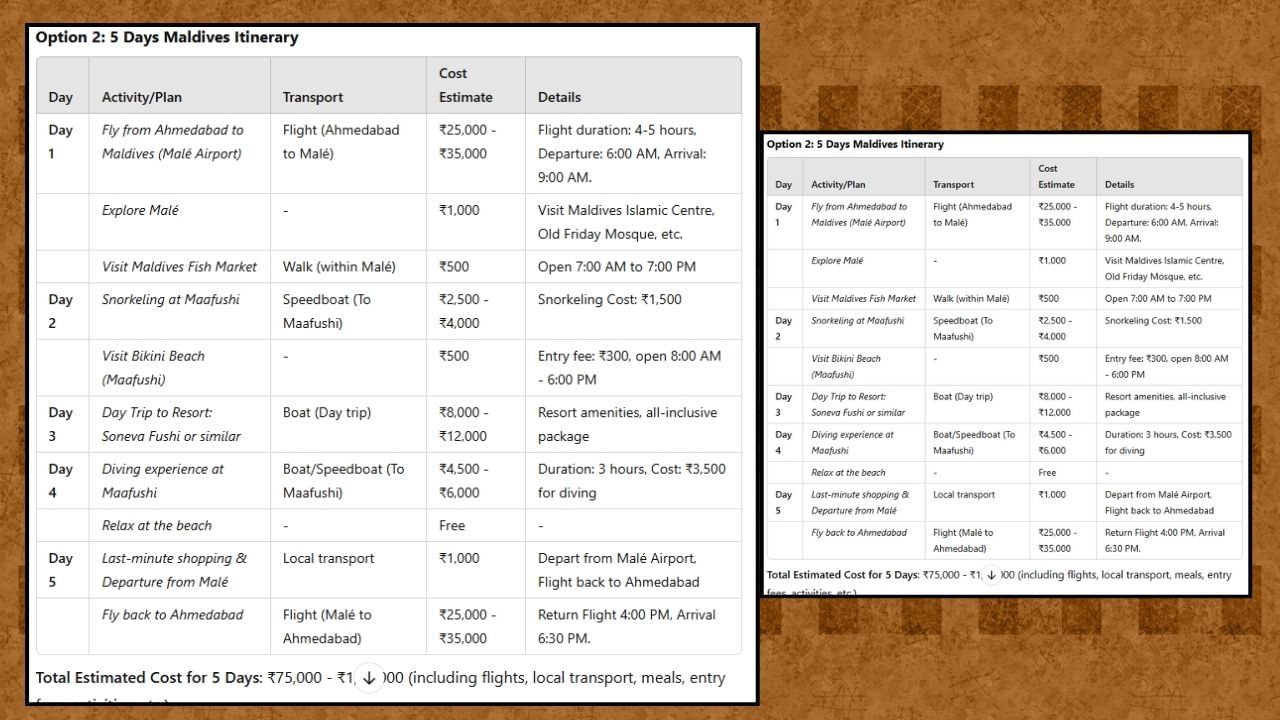Viewport: 1280px width, 720px height.
Task: Click the 'Details' header in the smaller table
Action: 1119,184
